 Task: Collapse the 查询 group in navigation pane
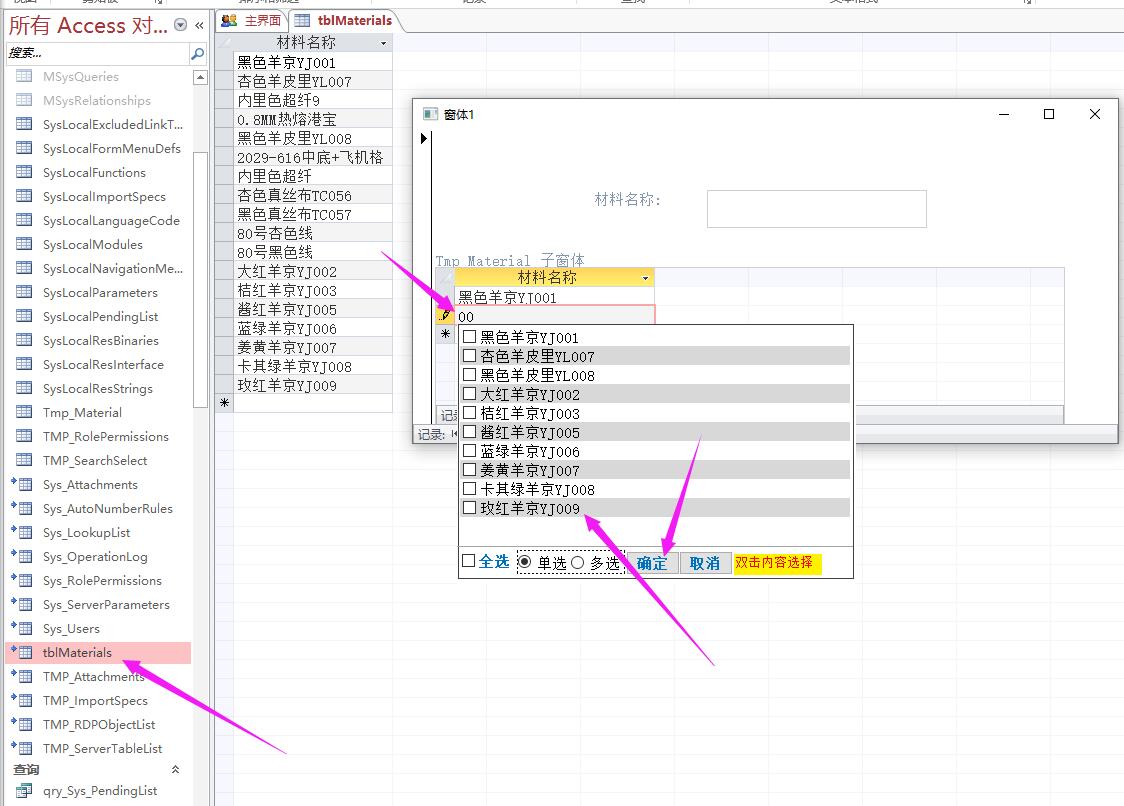[175, 769]
